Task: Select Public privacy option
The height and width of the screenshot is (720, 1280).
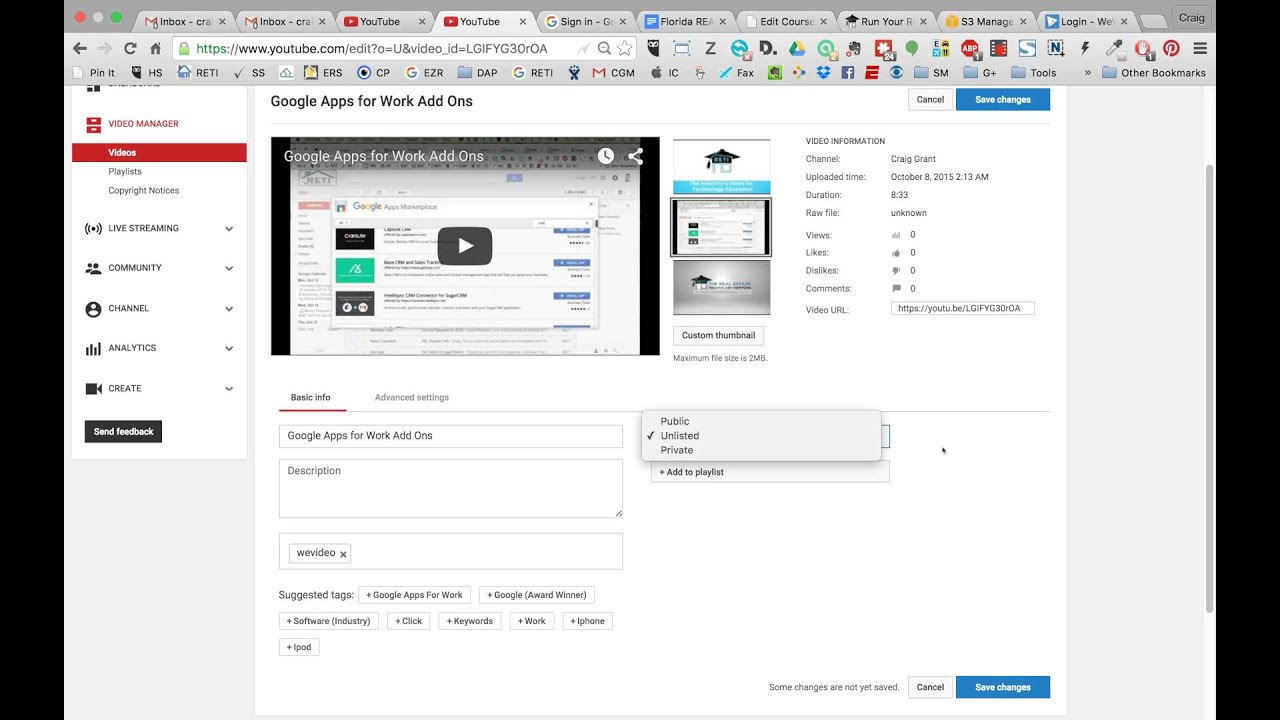Action: click(675, 421)
